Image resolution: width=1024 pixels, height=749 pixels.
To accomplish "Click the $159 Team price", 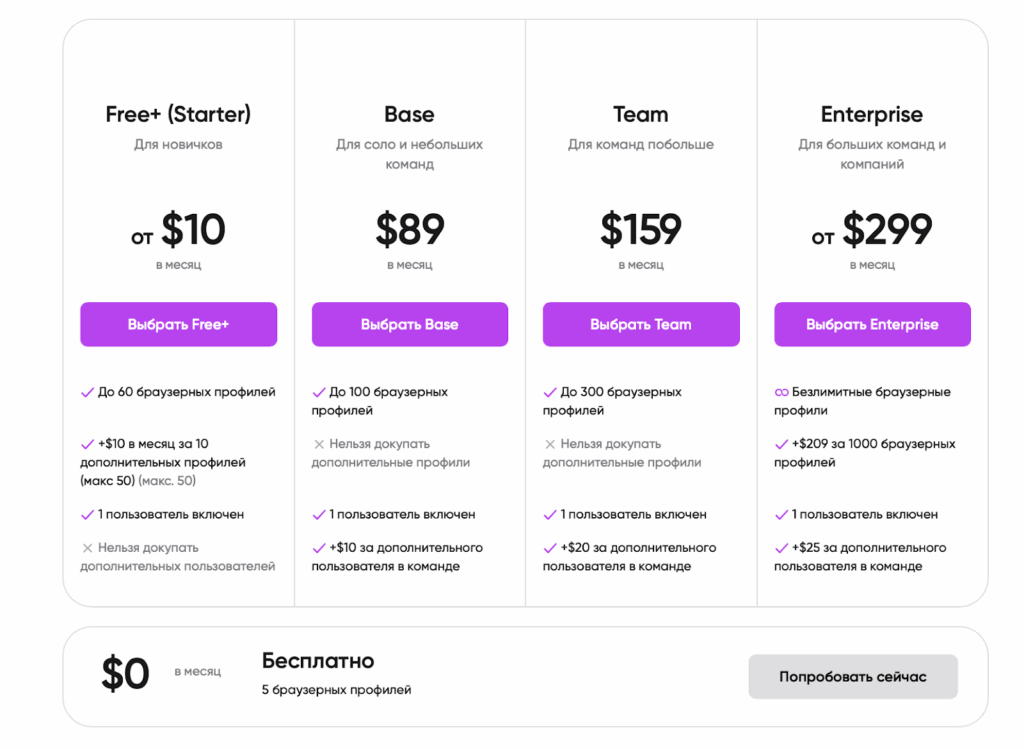I will (x=641, y=230).
